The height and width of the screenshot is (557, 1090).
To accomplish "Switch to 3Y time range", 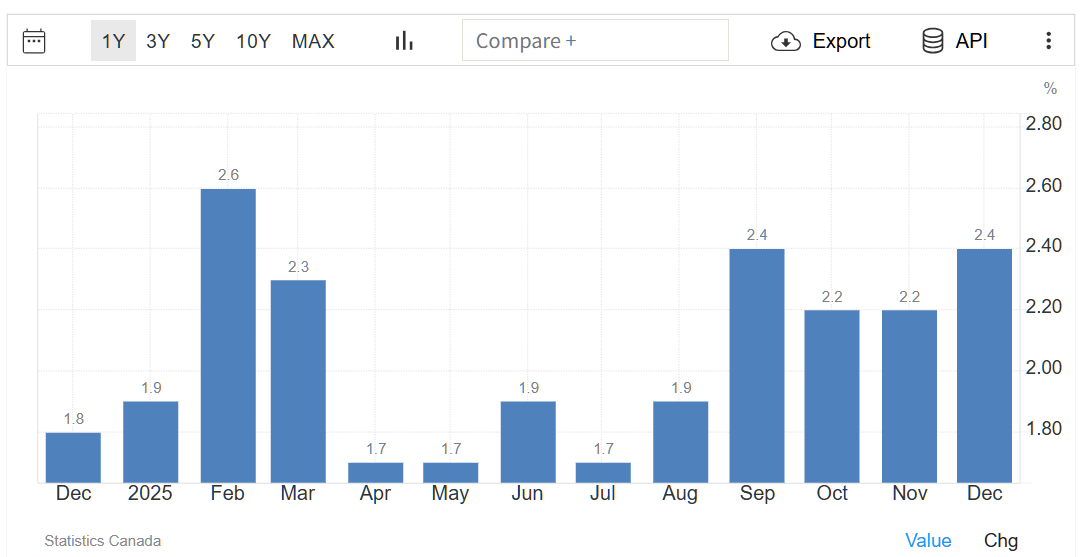I will [158, 41].
